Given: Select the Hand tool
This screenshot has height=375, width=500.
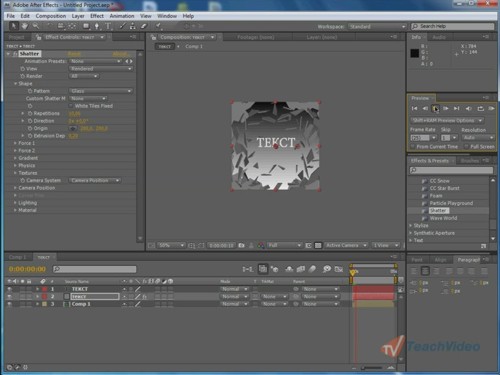Looking at the screenshot, I should (x=25, y=26).
